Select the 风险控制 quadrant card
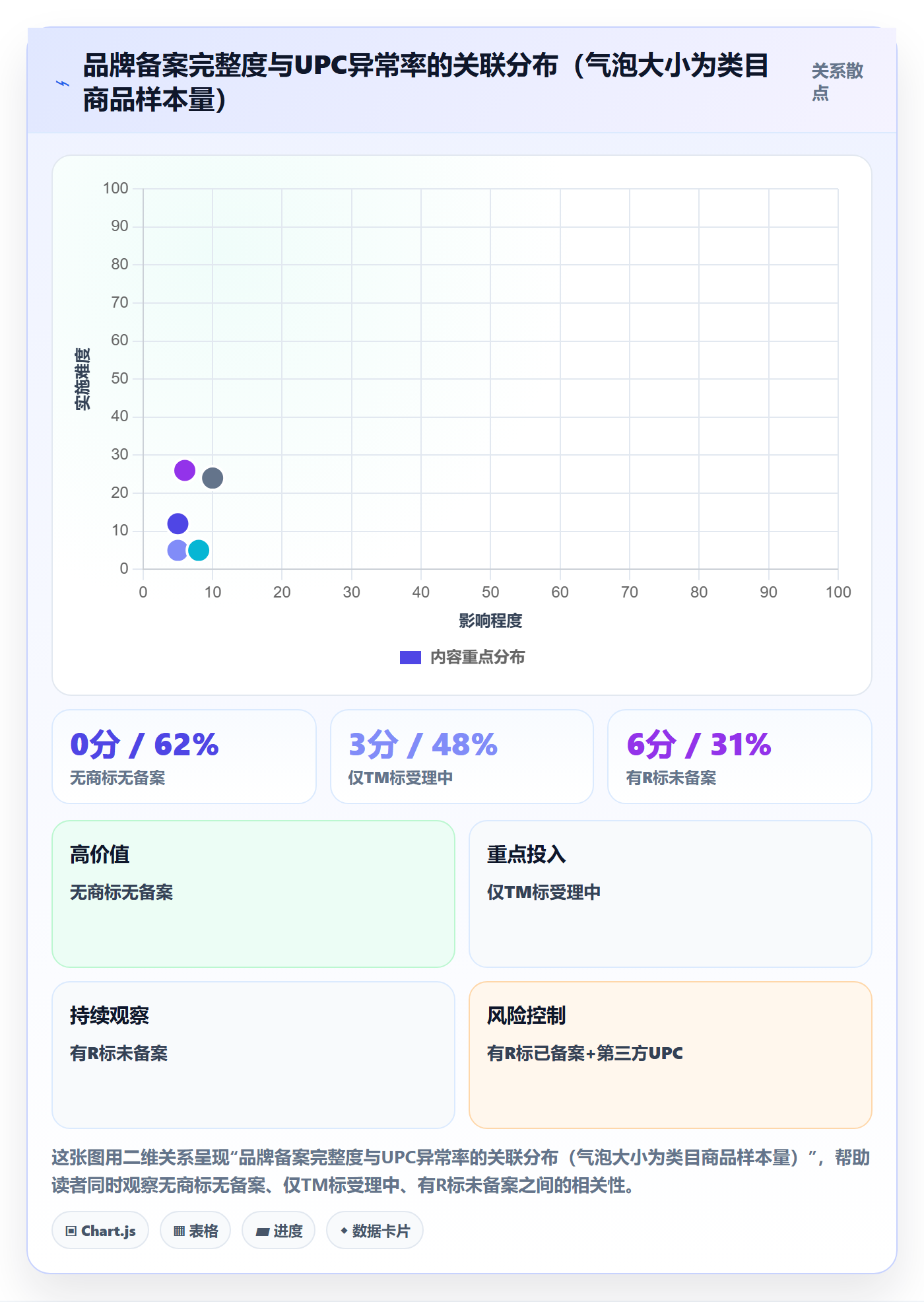The height and width of the screenshot is (1302, 924). 671,1055
